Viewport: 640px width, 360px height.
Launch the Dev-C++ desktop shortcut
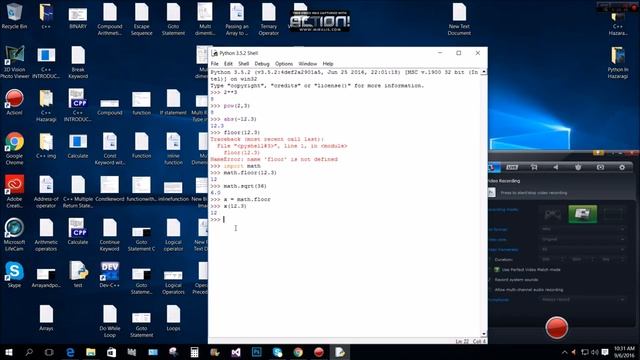tap(110, 275)
